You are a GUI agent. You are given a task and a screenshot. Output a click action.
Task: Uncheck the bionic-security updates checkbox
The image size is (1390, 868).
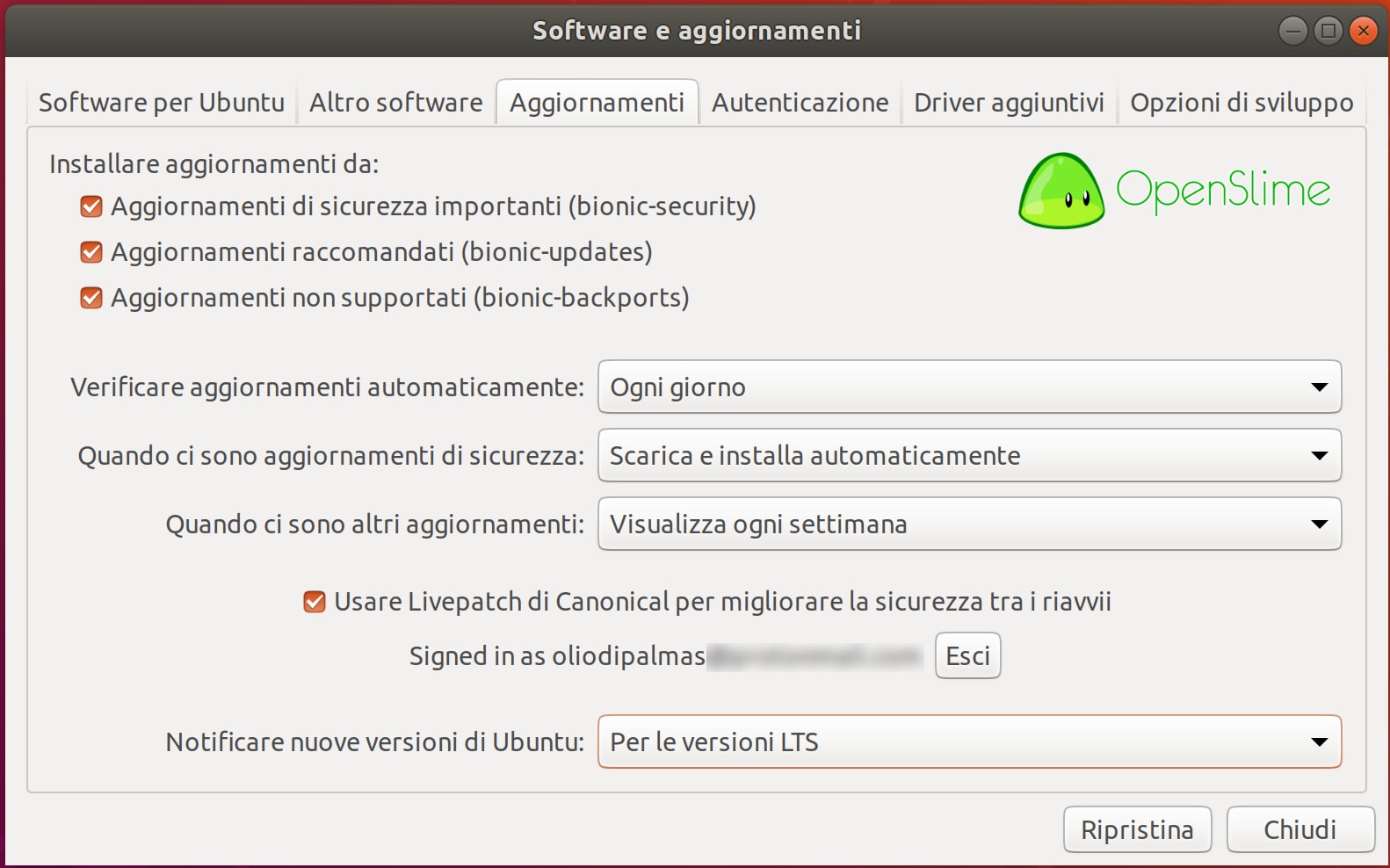91,206
